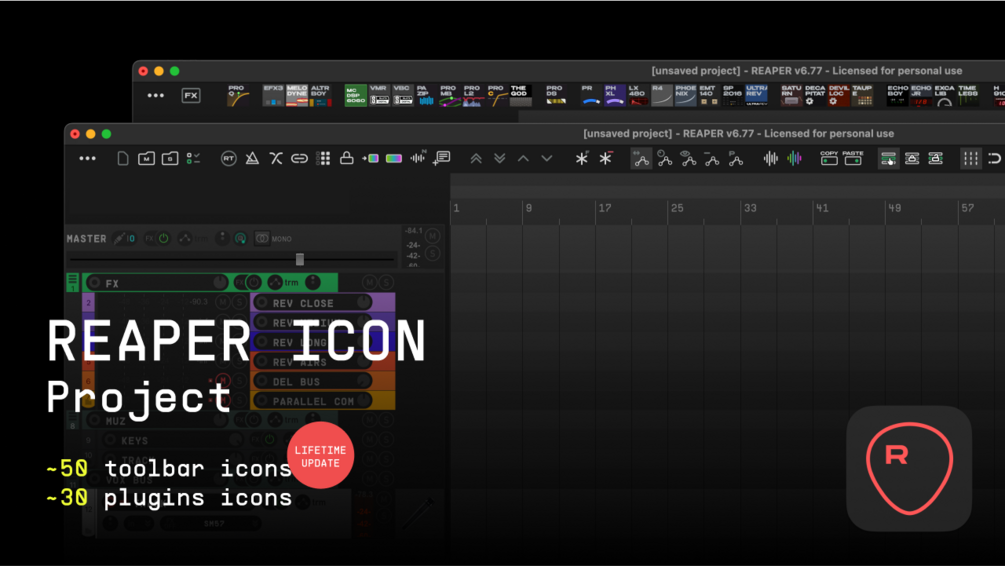The width and height of the screenshot is (1005, 566).
Task: Open the folder icon labeled G
Action: [x=170, y=158]
